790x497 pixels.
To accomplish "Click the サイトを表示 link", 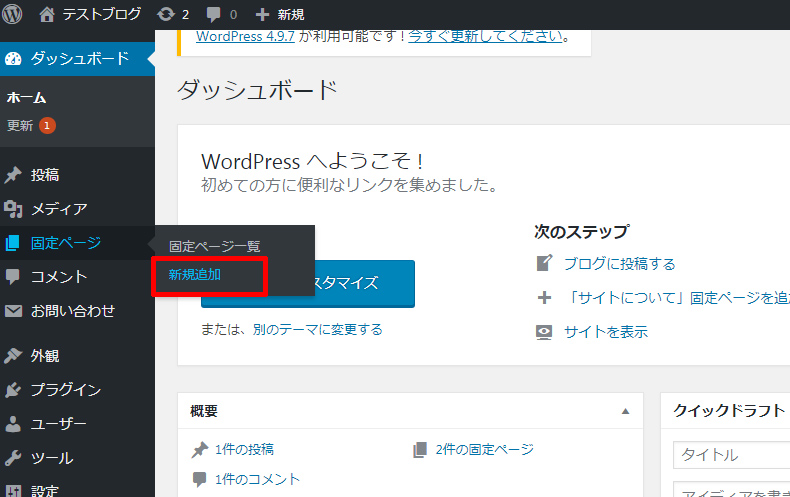I will tap(605, 332).
